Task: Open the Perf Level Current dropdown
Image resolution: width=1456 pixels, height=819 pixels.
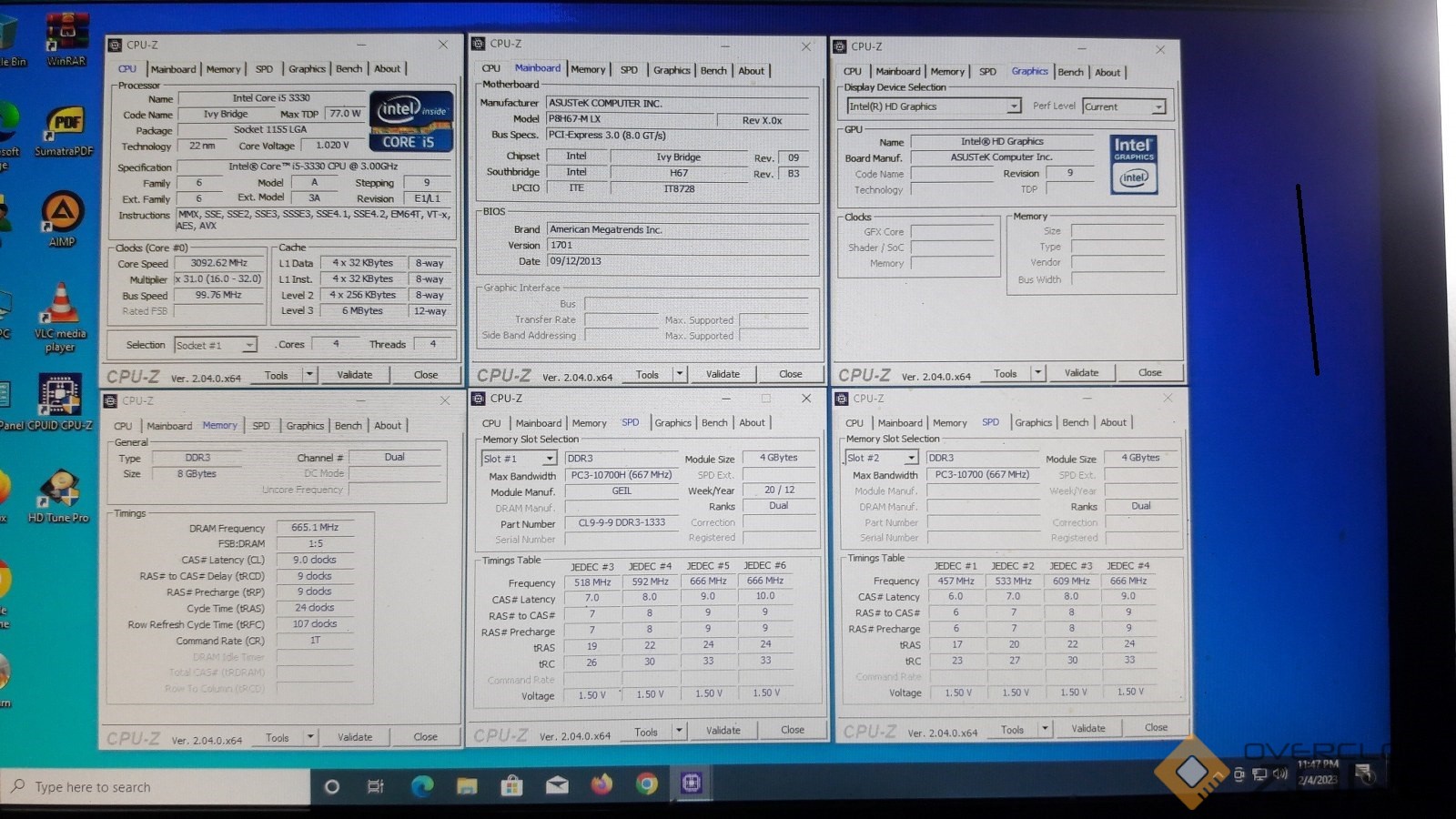Action: tap(1158, 106)
